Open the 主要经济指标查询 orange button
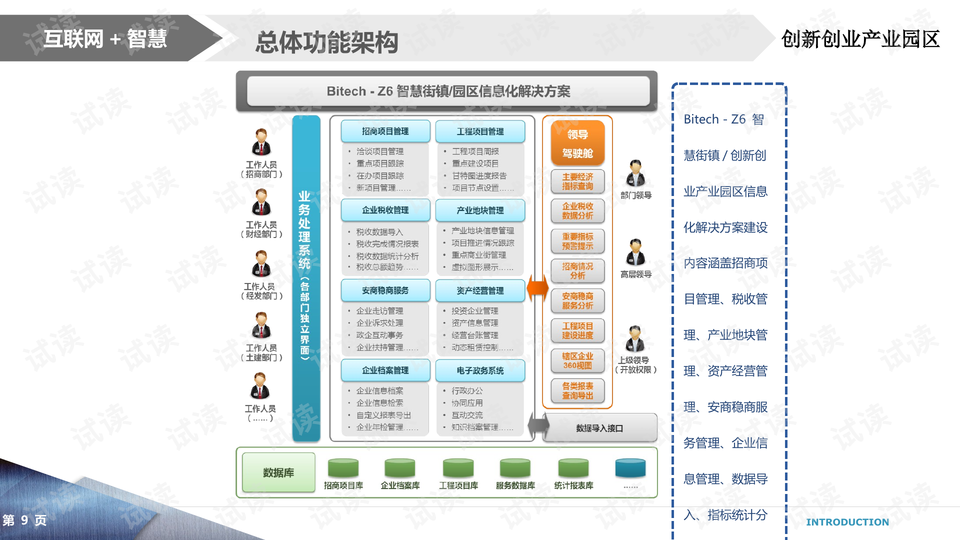The width and height of the screenshot is (960, 540). click(x=577, y=181)
